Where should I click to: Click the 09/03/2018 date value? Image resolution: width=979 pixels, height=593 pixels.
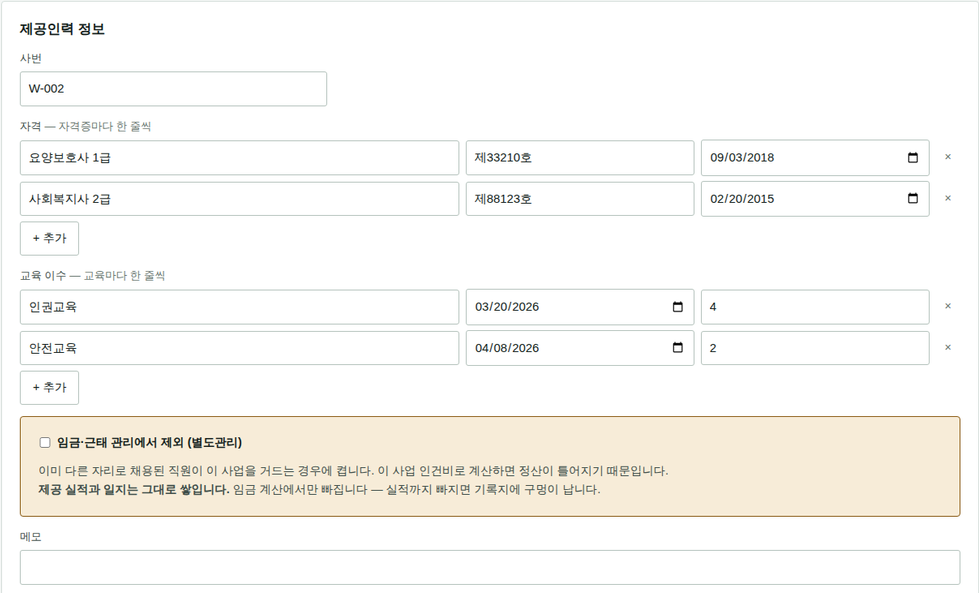[742, 157]
